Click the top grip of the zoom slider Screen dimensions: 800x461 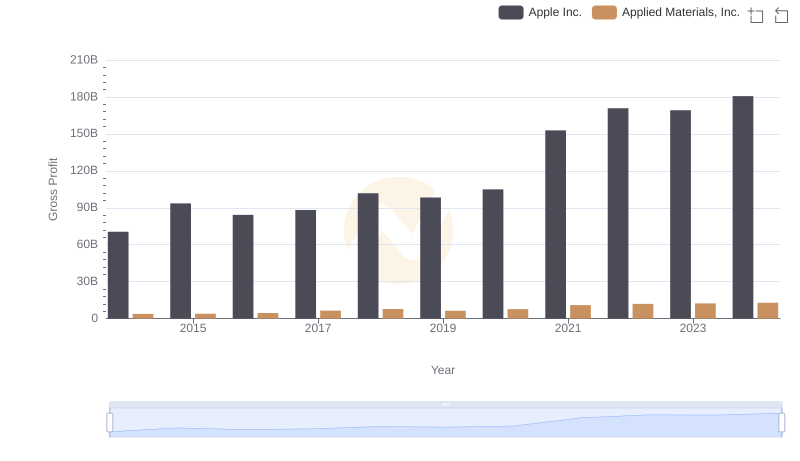445,404
